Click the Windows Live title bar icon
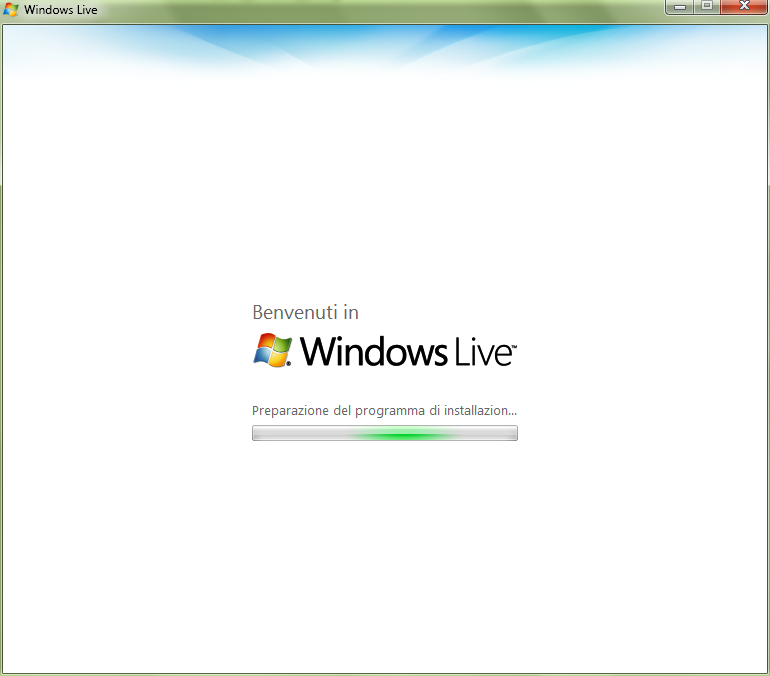 click(10, 9)
